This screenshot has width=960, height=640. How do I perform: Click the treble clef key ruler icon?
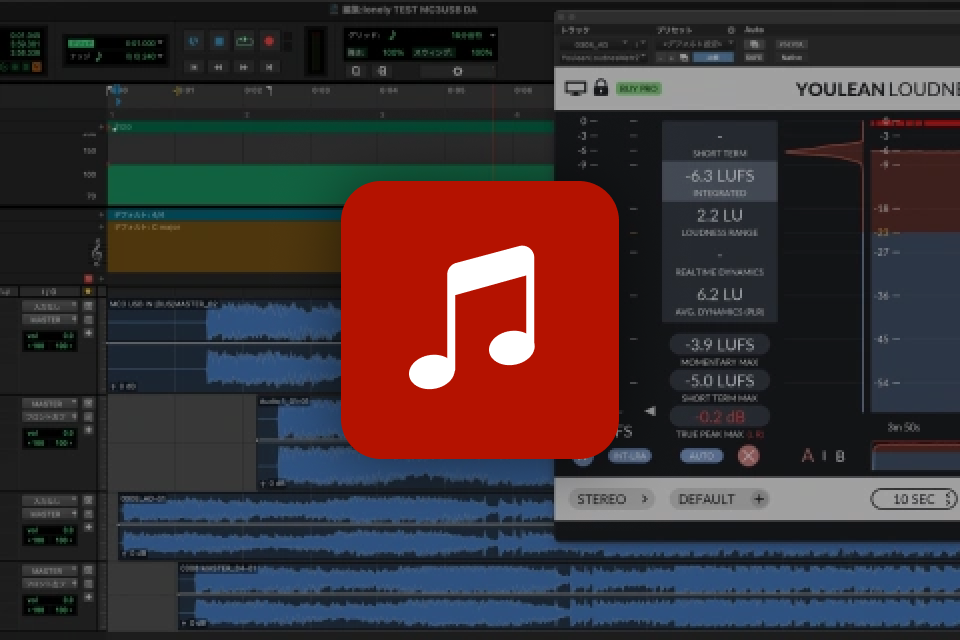97,251
